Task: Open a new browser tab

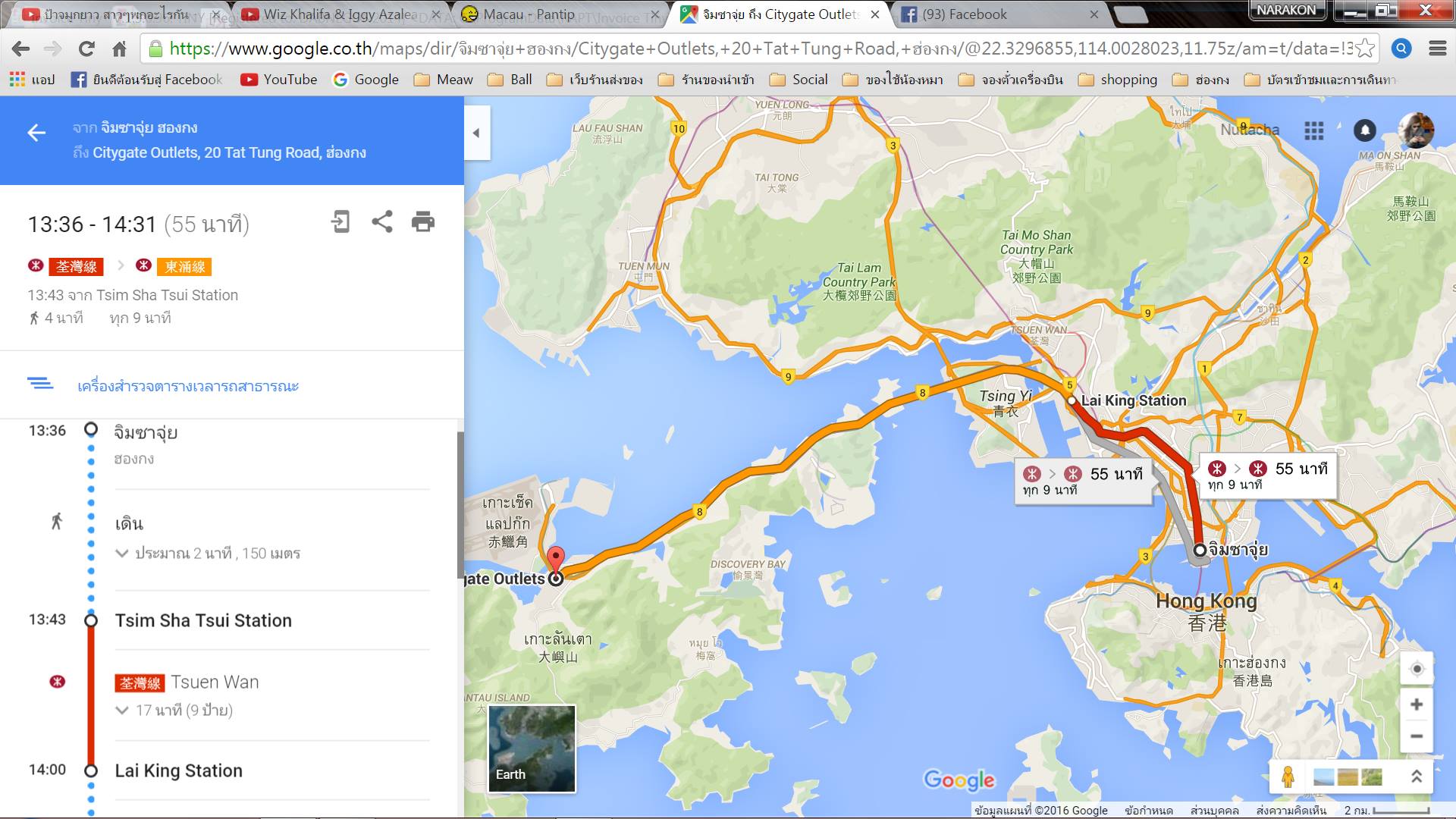Action: pyautogui.click(x=1130, y=14)
